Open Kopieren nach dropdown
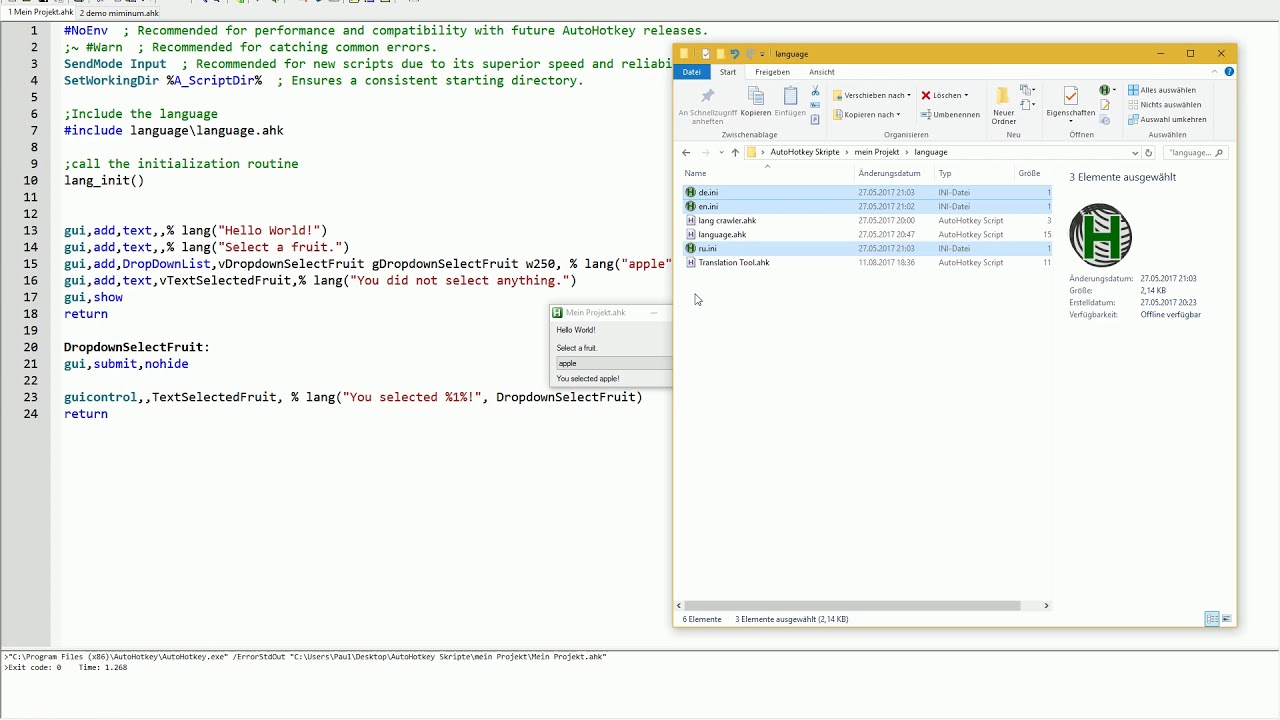 click(866, 115)
